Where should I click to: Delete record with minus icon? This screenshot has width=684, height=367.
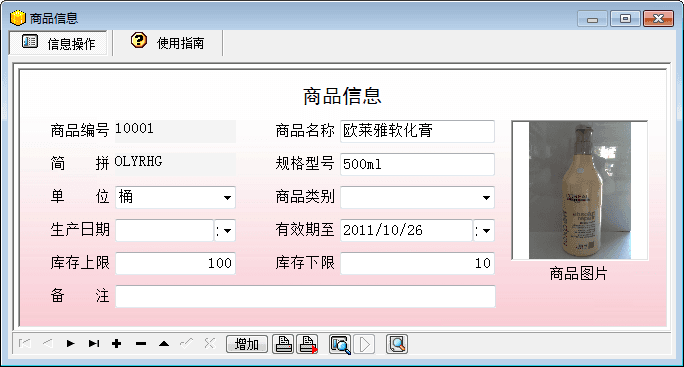[140, 344]
